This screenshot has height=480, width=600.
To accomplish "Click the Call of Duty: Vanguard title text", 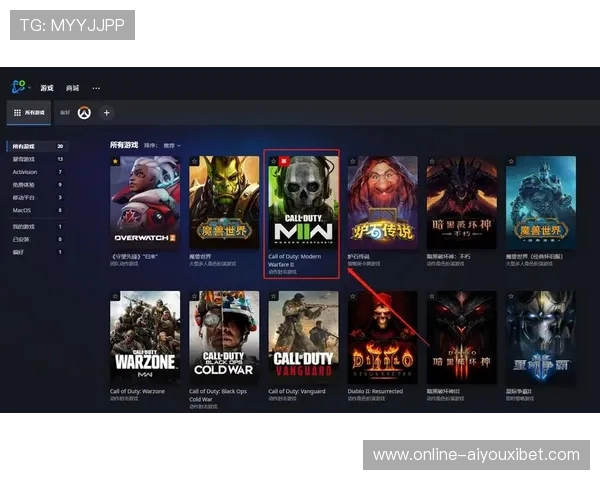I will [x=297, y=391].
